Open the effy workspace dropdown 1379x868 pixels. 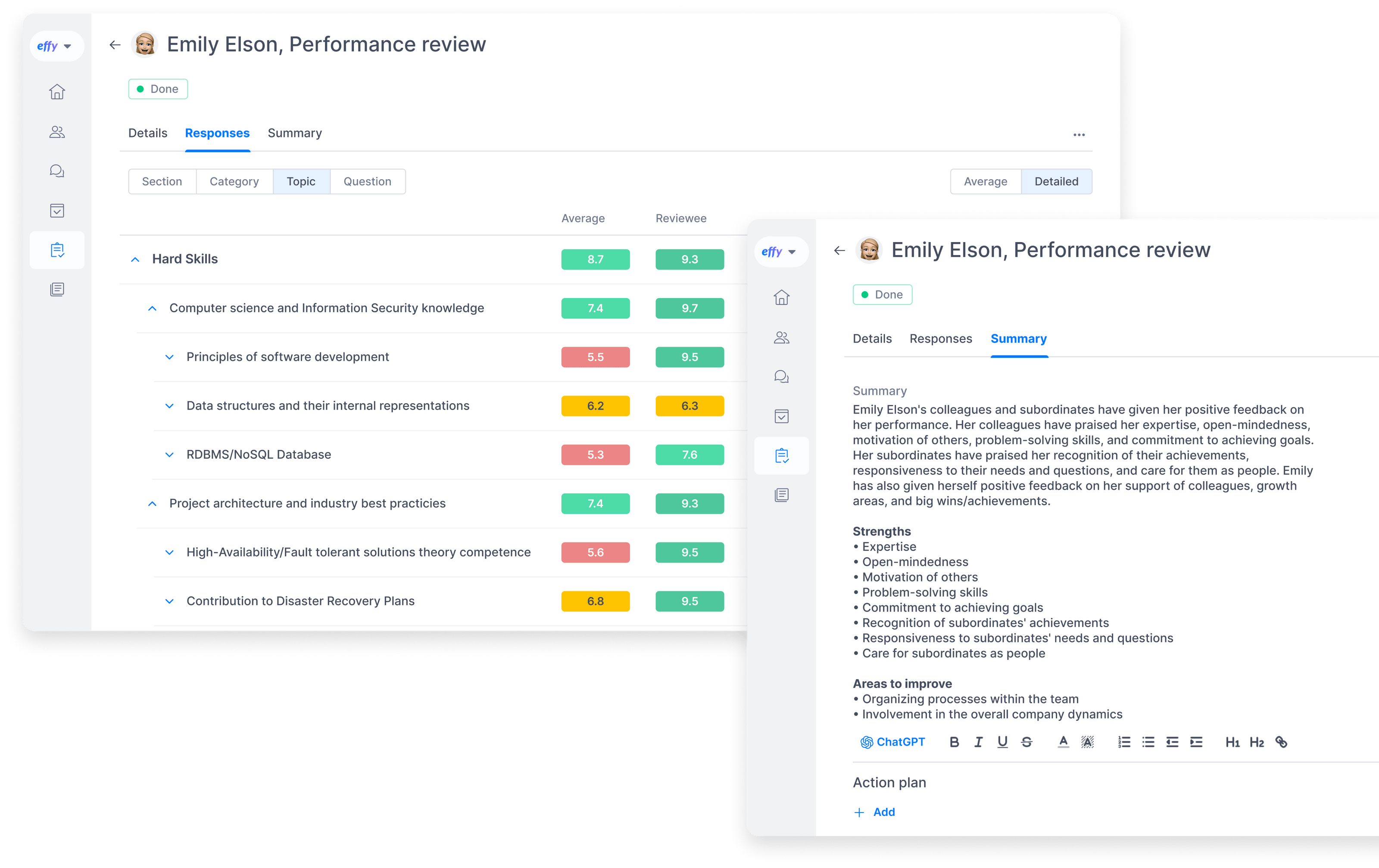point(57,46)
